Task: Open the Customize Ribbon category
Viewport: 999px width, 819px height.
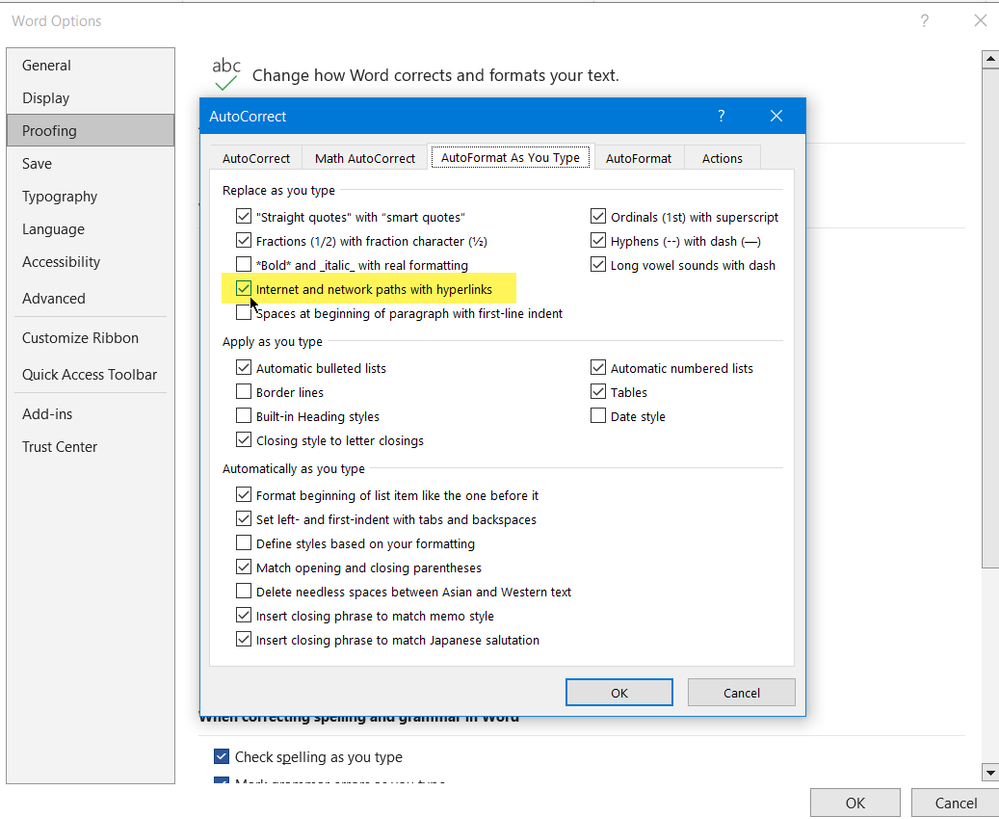Action: [90, 338]
